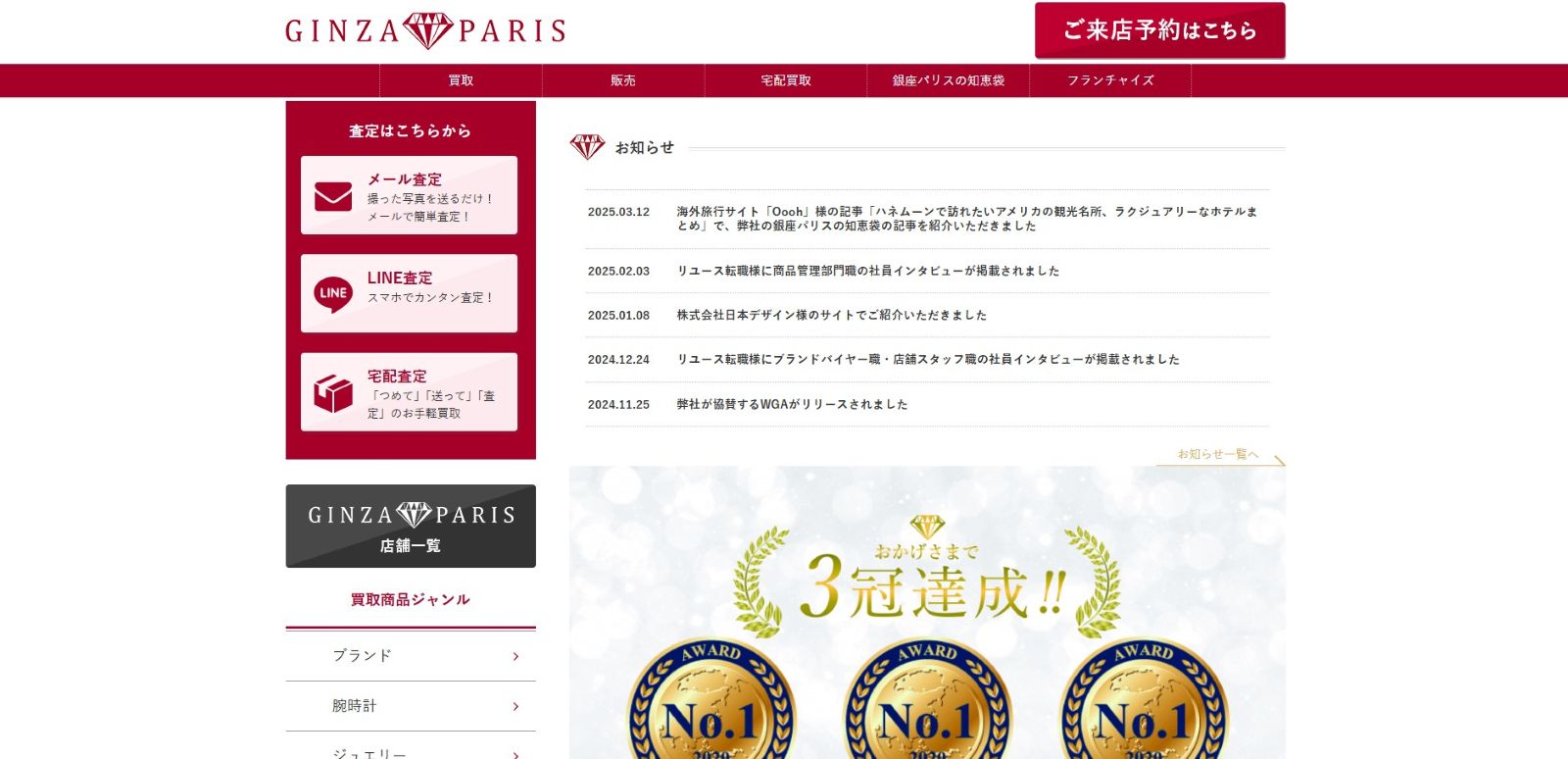
Task: Open the 宅配買取 menu item
Action: click(786, 80)
